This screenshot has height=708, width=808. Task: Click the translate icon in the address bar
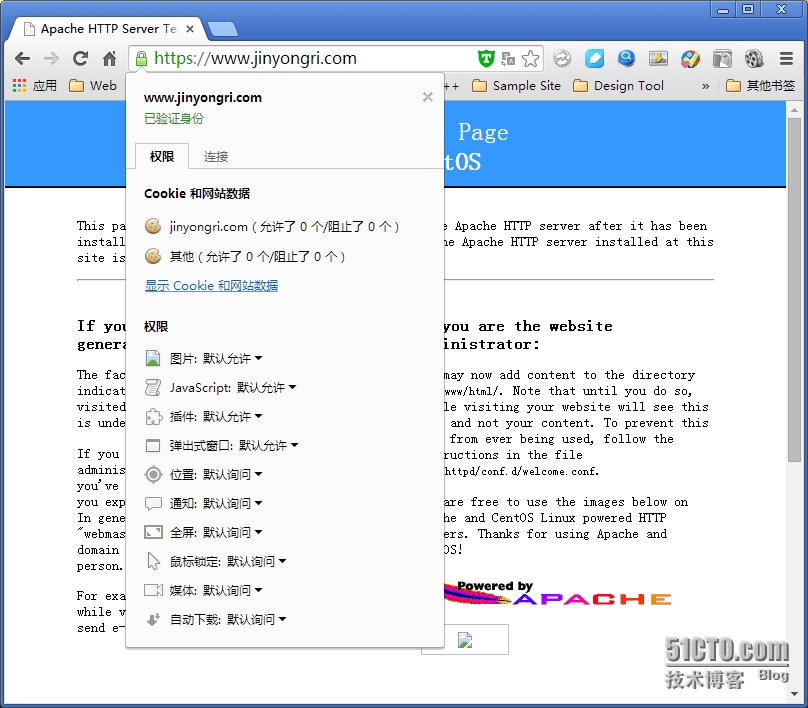point(508,59)
